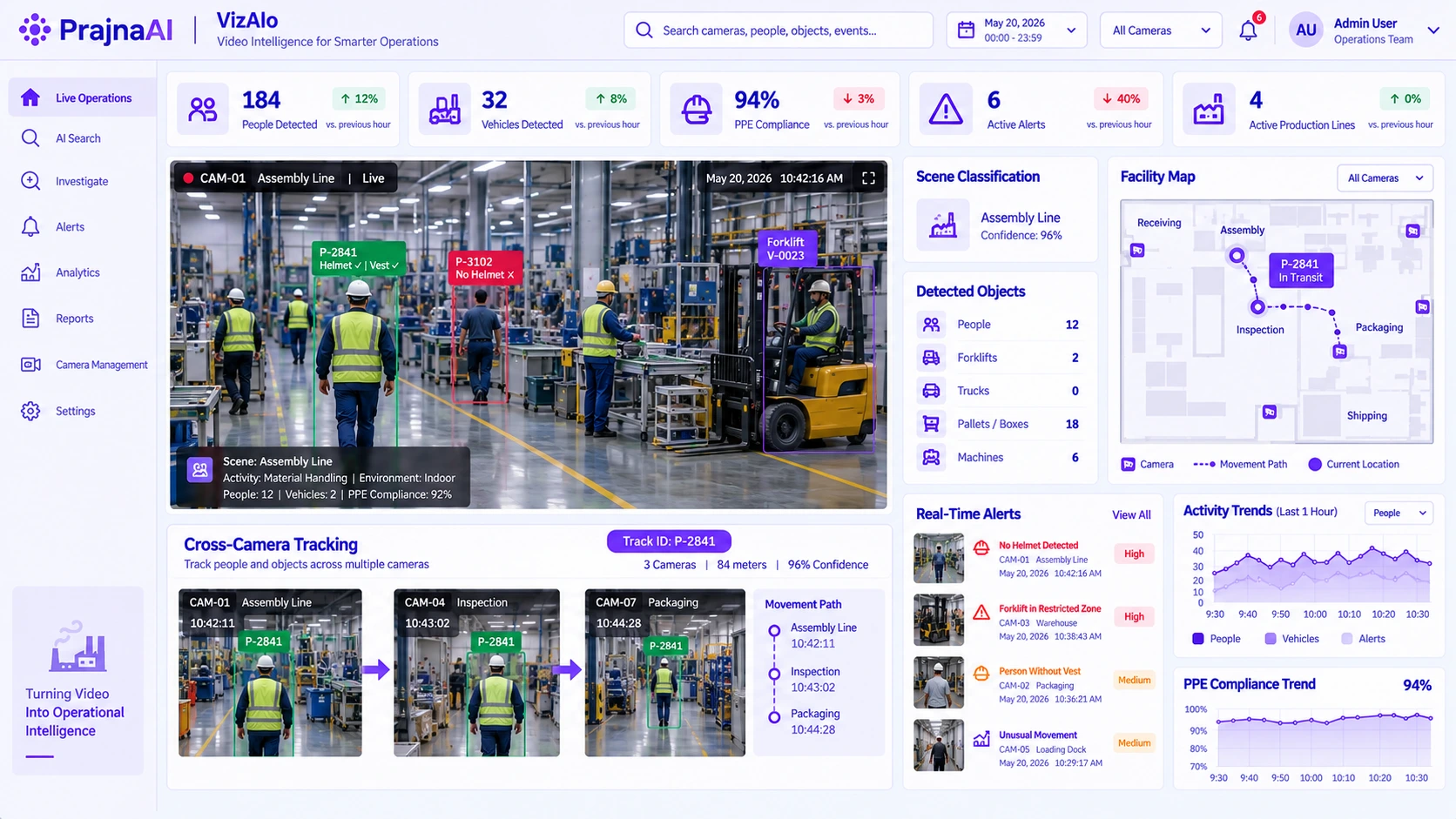Screen dimensions: 1456x819
Task: Click the notification bell icon
Action: point(1248,30)
